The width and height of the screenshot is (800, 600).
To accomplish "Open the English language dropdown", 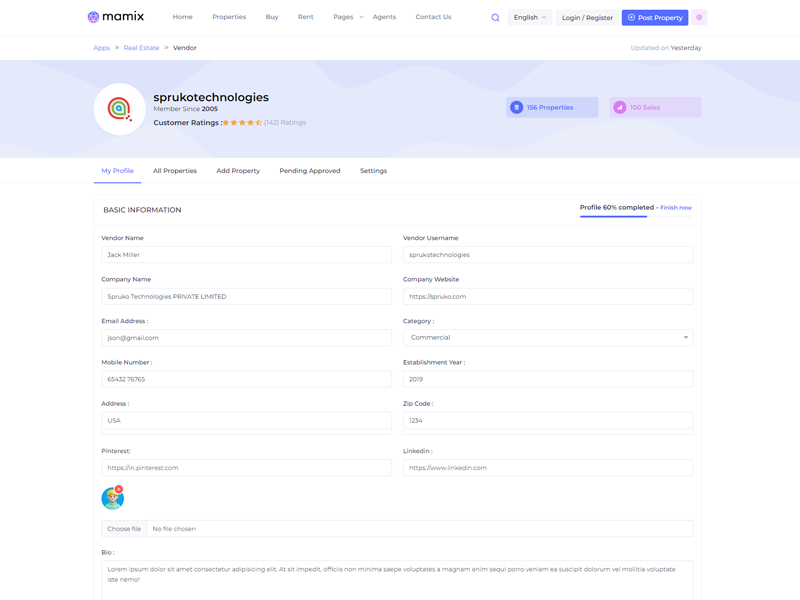I will tap(529, 18).
